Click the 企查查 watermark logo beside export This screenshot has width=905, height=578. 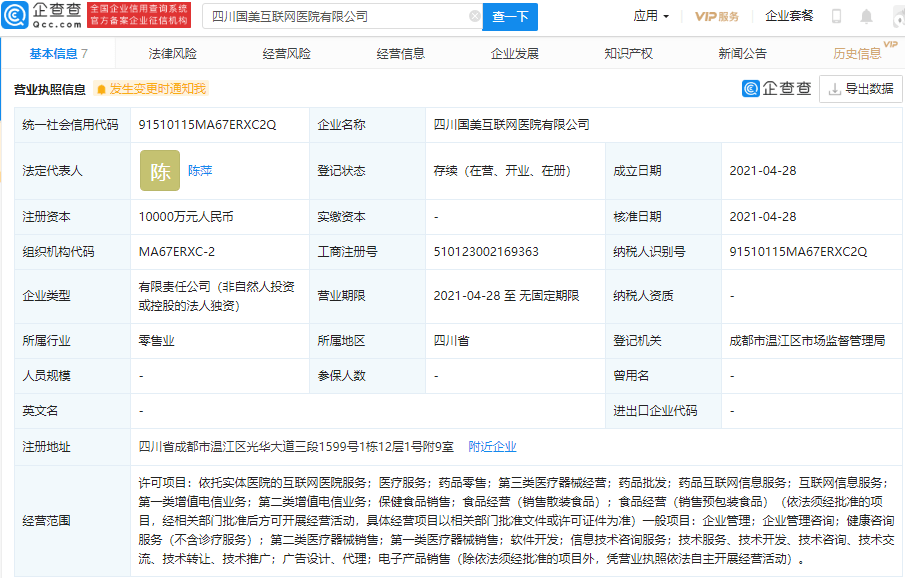[777, 88]
